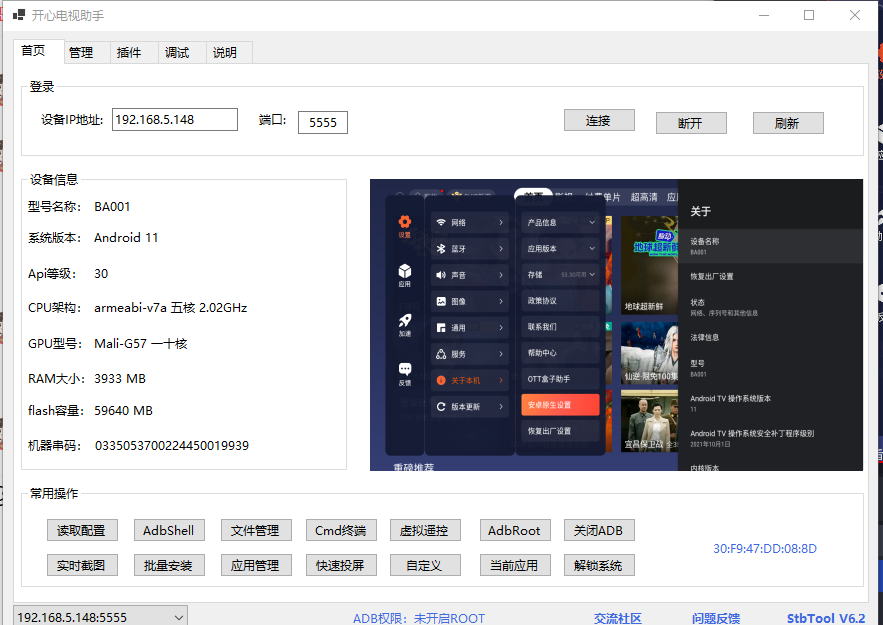
Task: Click the 应用 cube icon in TV preview
Action: point(405,271)
